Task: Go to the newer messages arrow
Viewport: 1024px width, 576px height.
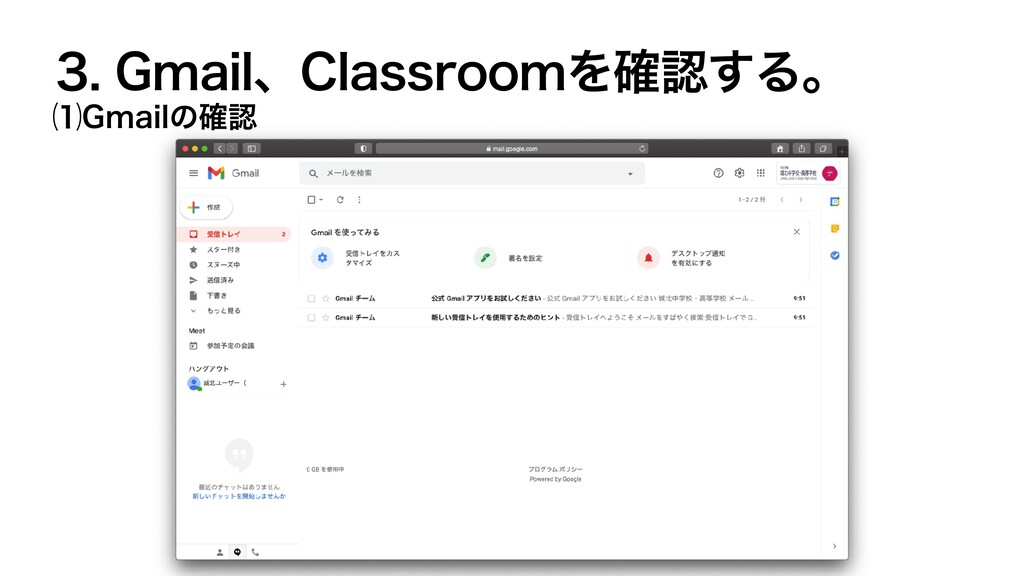Action: [x=782, y=200]
